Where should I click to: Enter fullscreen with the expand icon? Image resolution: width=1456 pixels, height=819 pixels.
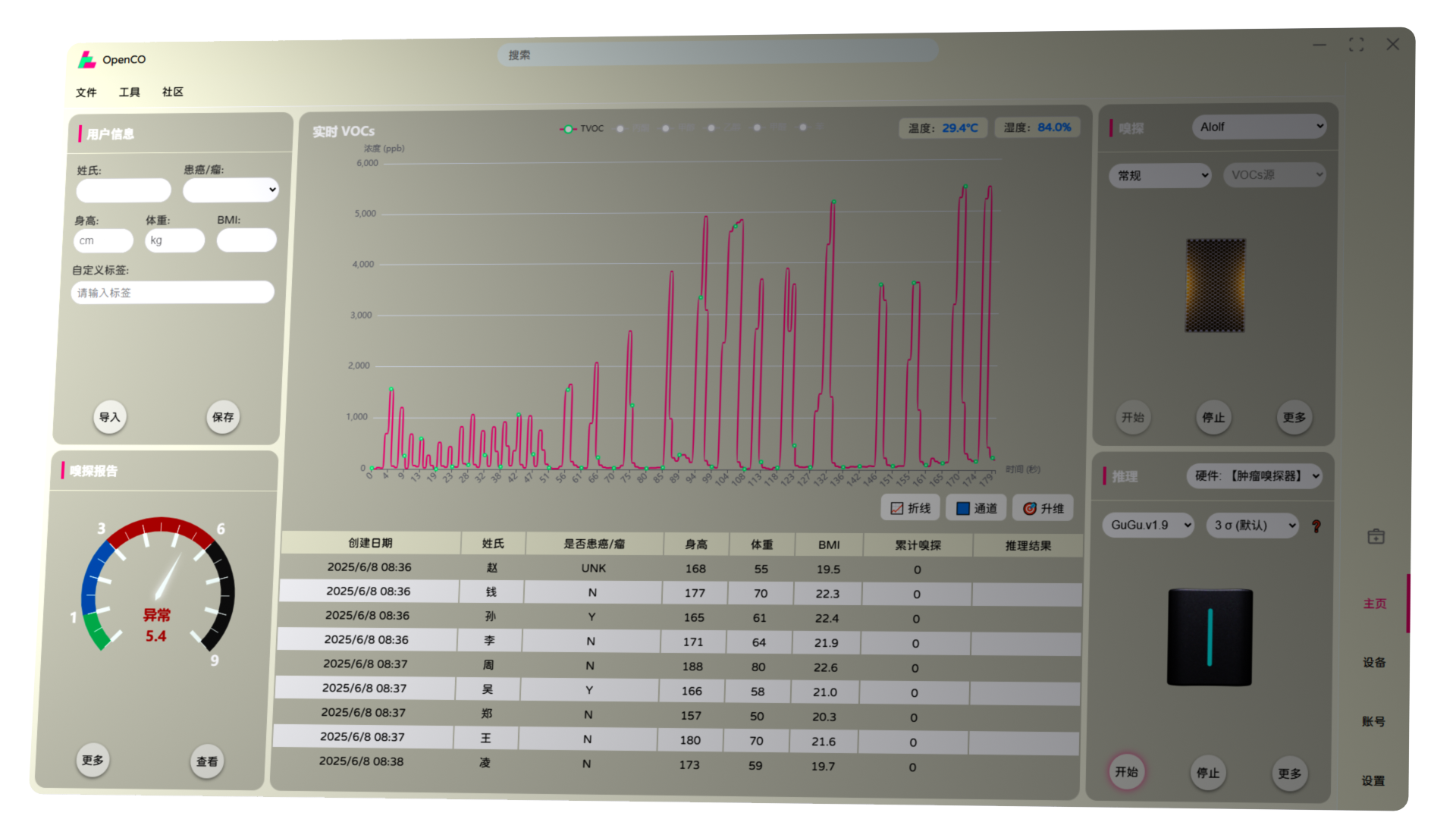tap(1356, 45)
